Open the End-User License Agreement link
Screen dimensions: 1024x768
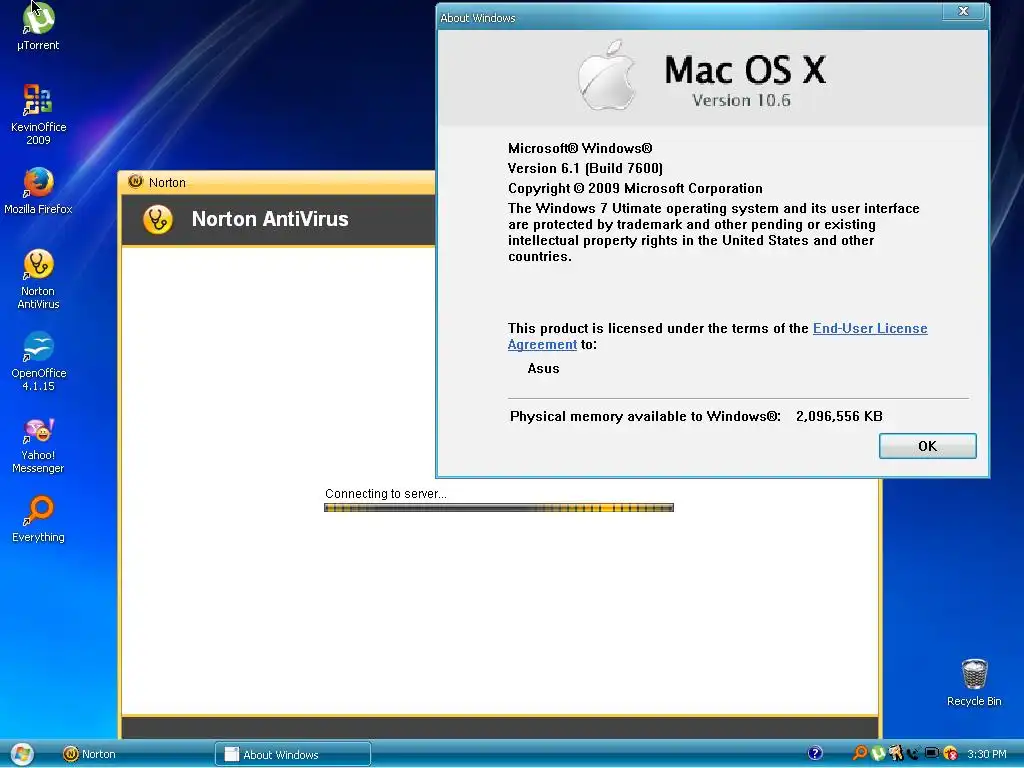(870, 328)
